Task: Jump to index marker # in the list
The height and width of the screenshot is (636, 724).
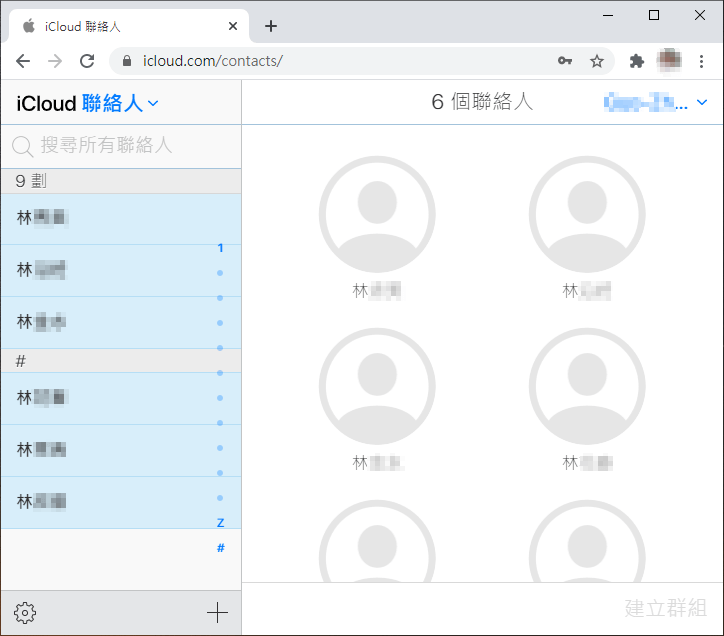Action: (221, 548)
